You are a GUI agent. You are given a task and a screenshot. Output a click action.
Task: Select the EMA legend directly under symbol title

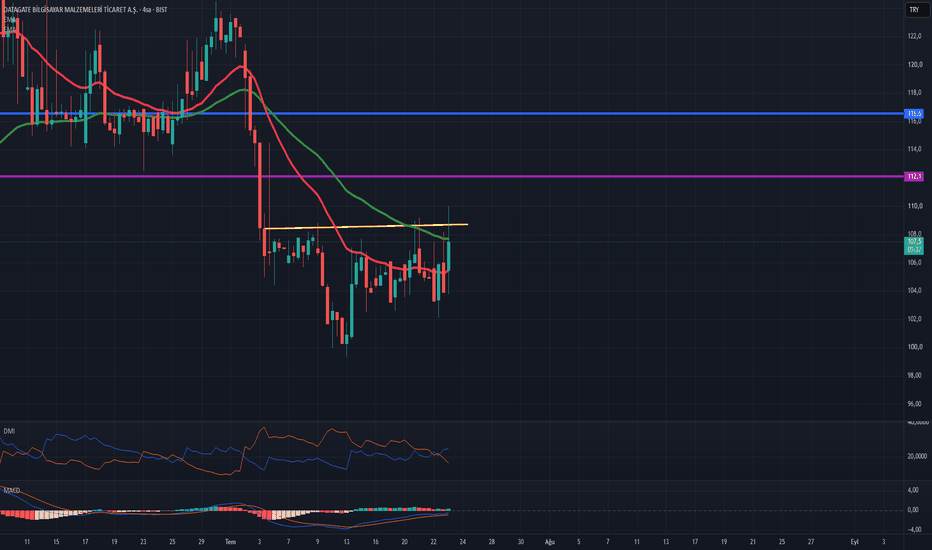pos(10,20)
